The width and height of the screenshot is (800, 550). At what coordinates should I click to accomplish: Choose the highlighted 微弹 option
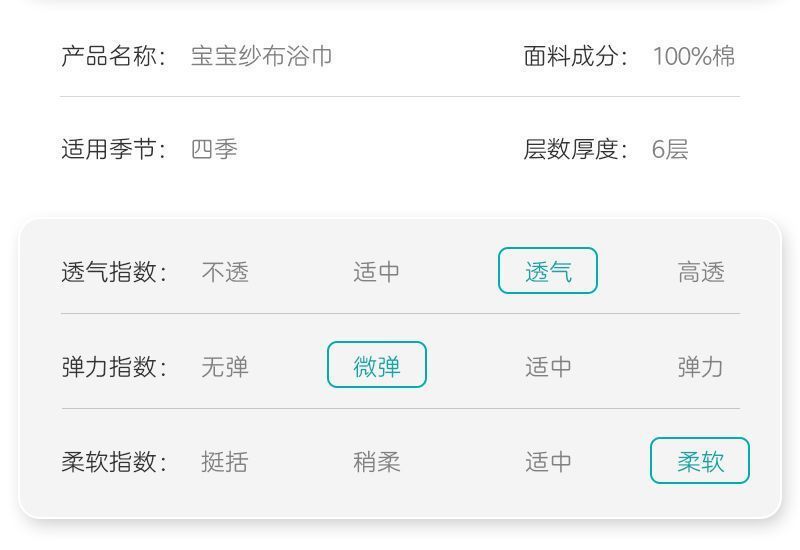point(377,365)
